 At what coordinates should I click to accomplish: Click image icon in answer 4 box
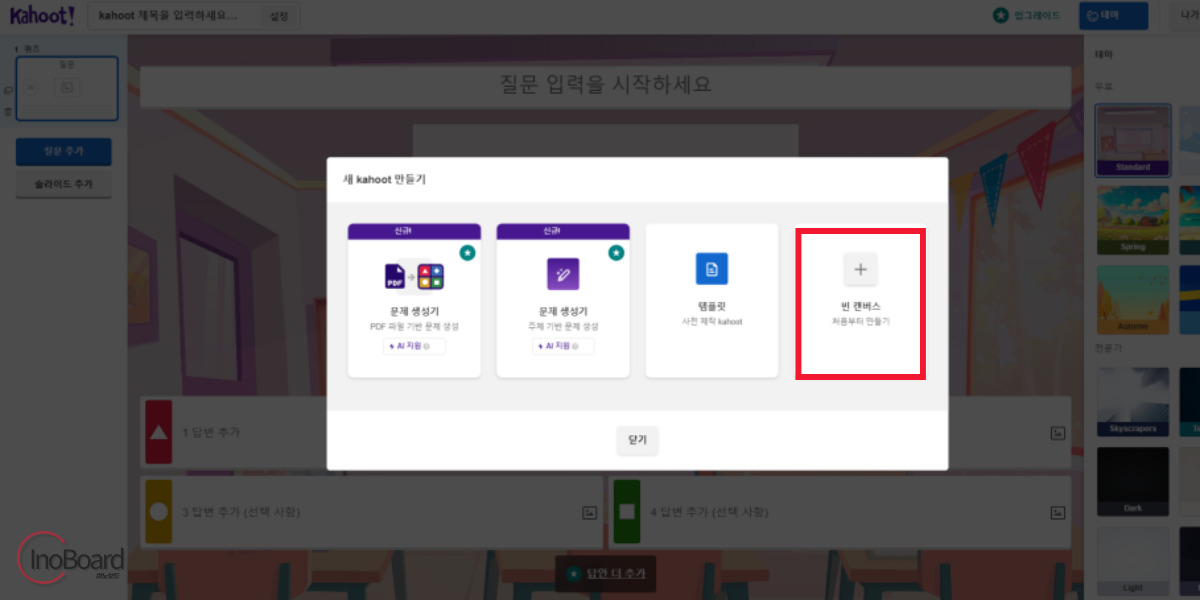click(1057, 512)
